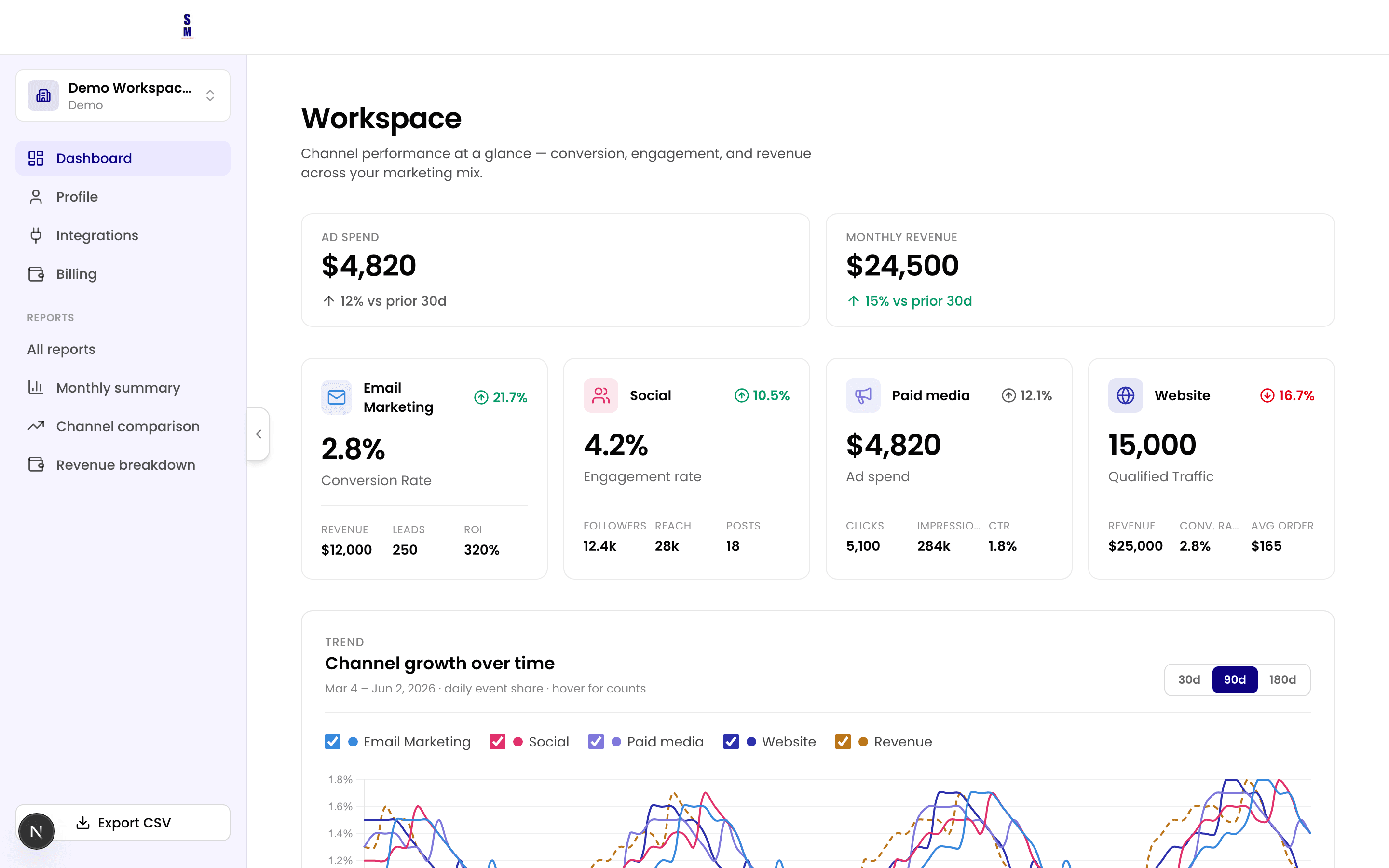
Task: Open the Monthly summary report
Action: click(x=123, y=388)
